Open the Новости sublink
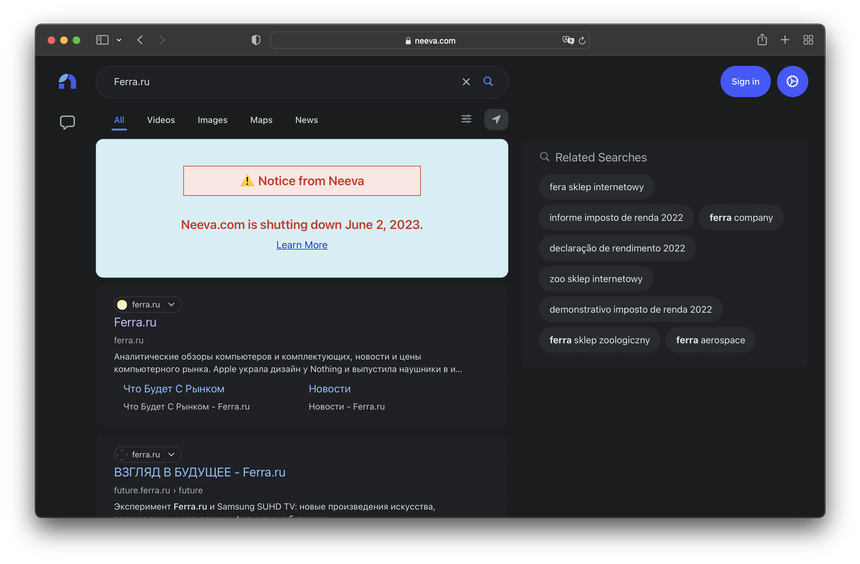Image resolution: width=860 pixels, height=564 pixels. (x=330, y=388)
